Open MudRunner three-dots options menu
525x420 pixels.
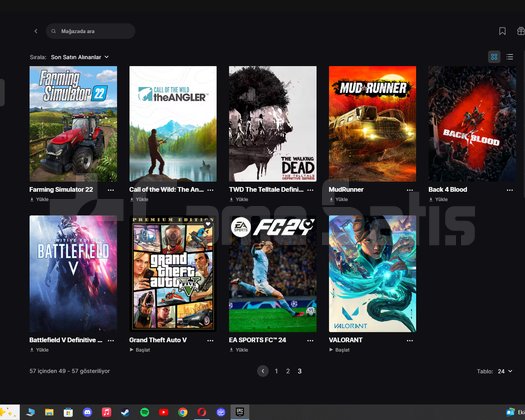pos(410,190)
